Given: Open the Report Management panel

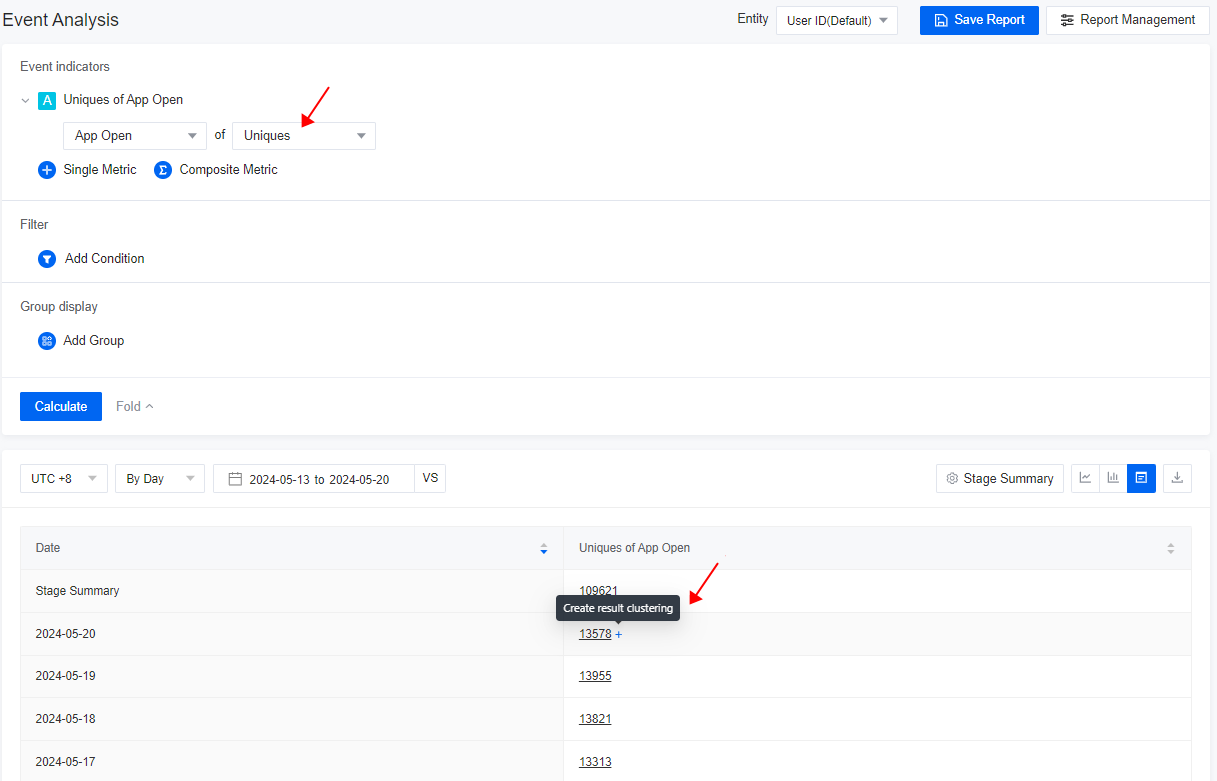Looking at the screenshot, I should tap(1127, 19).
